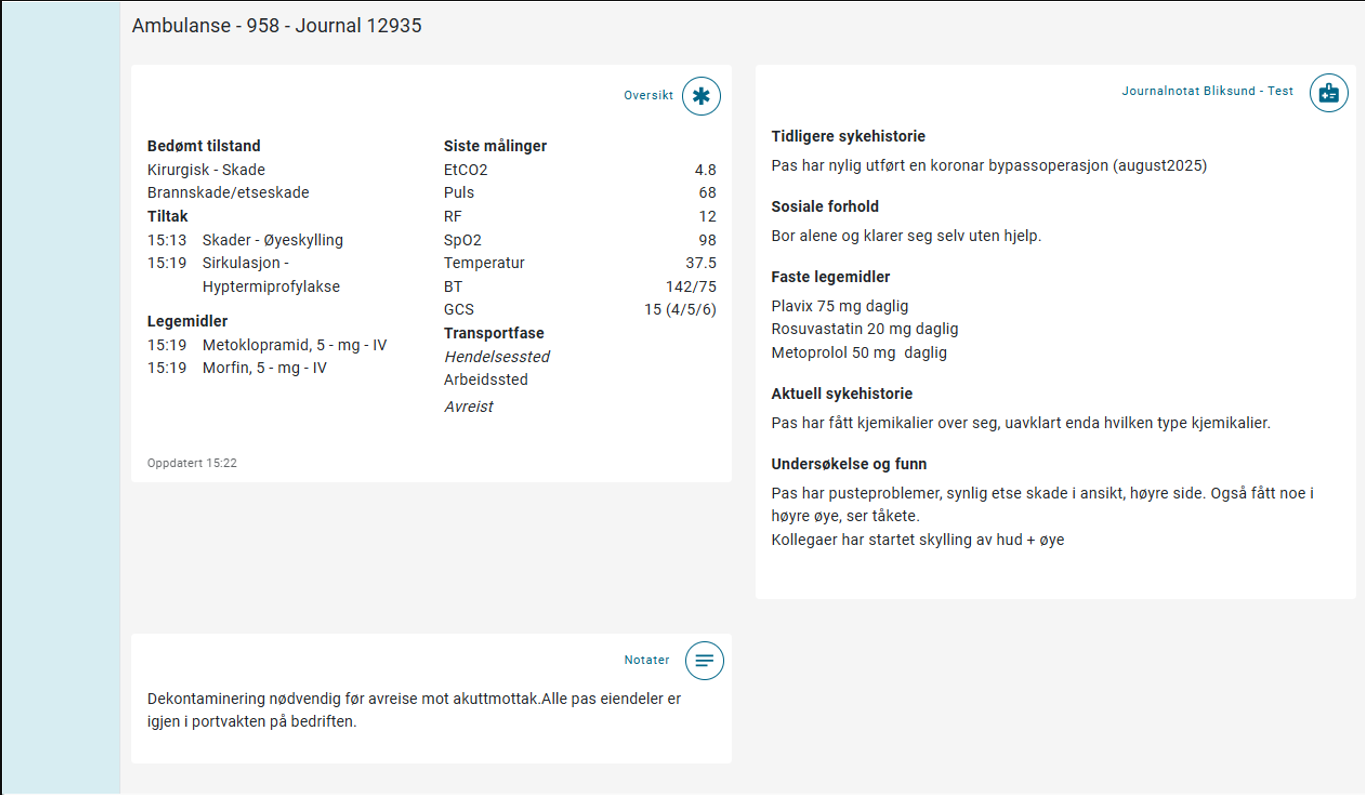Select the Oversikt panel label

(x=648, y=96)
